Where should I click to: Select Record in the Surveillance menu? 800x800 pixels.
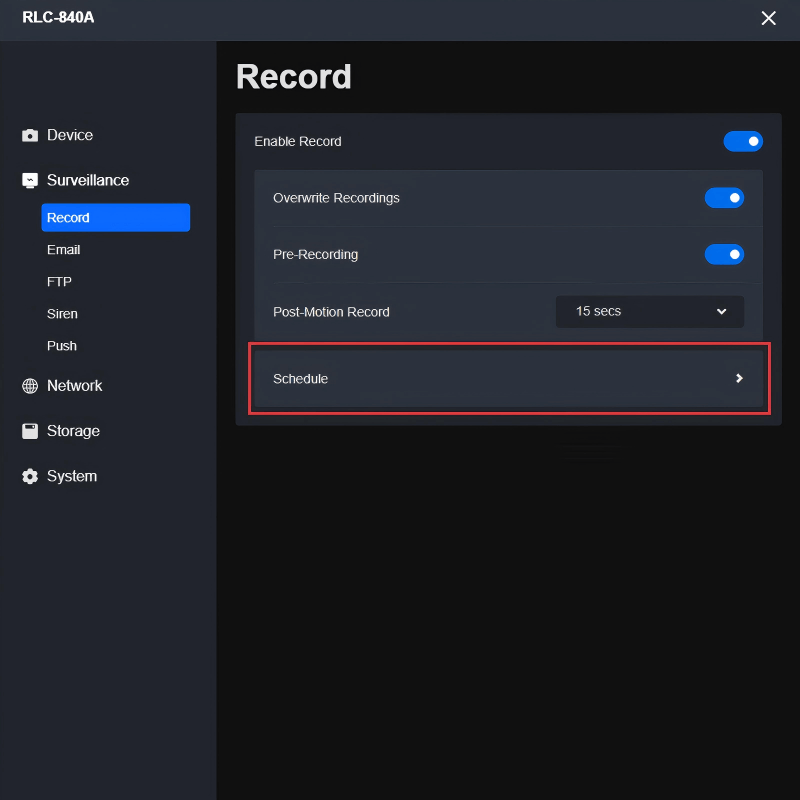pyautogui.click(x=116, y=217)
